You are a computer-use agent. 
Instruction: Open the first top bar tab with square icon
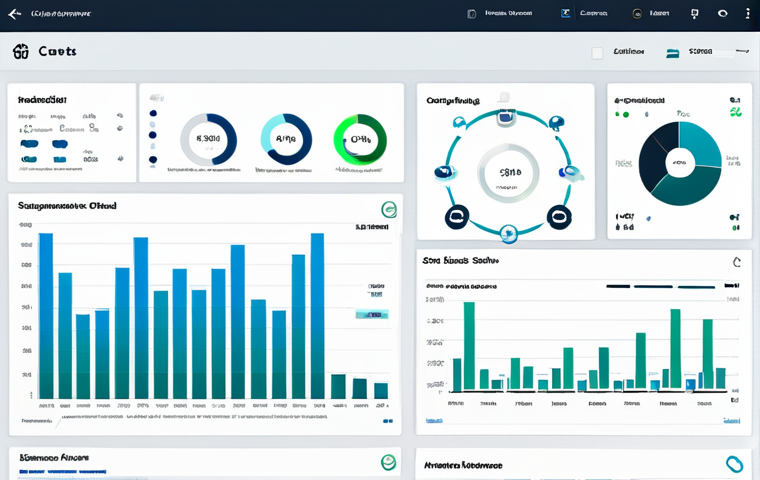point(500,14)
